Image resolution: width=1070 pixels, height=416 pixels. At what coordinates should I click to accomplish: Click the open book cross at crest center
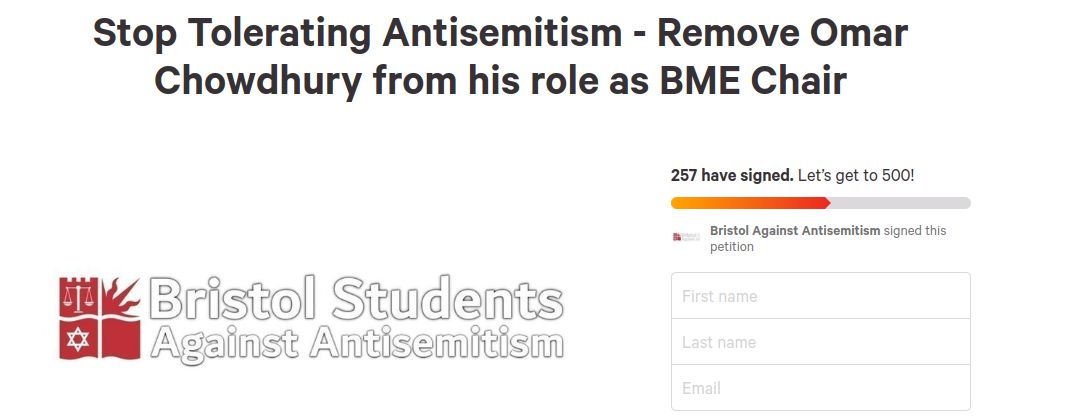click(x=100, y=318)
